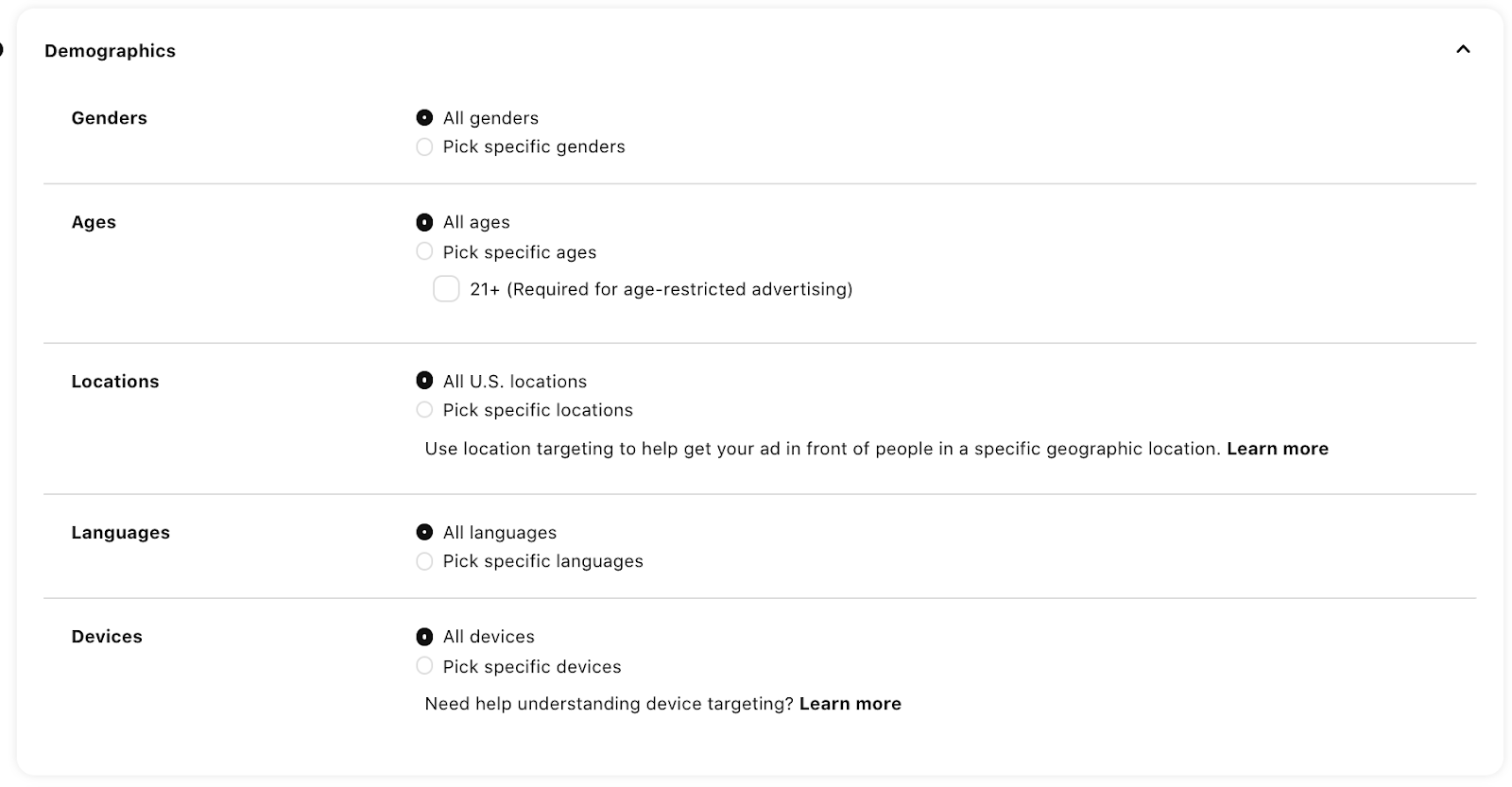Image resolution: width=1512 pixels, height=787 pixels.
Task: Open location targeting Learn more link
Action: 1277,449
